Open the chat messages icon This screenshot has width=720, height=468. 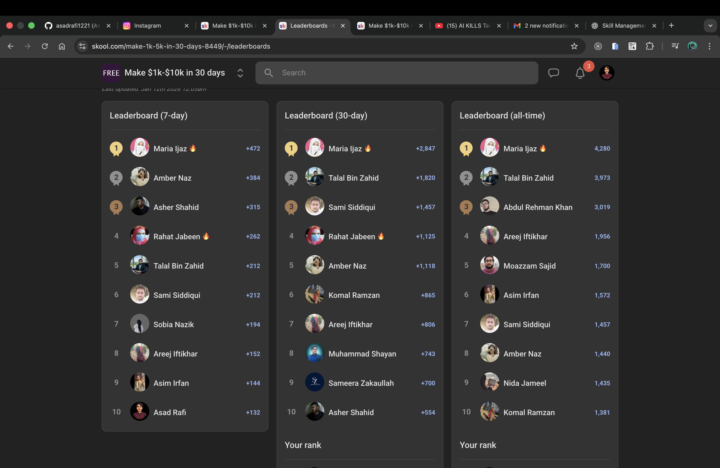(553, 73)
